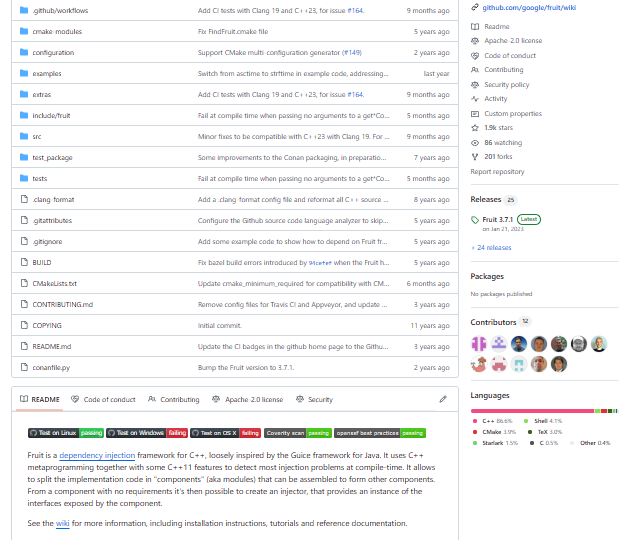Click the Coverity scan passing badge
This screenshot has width=636, height=540.
click(298, 433)
